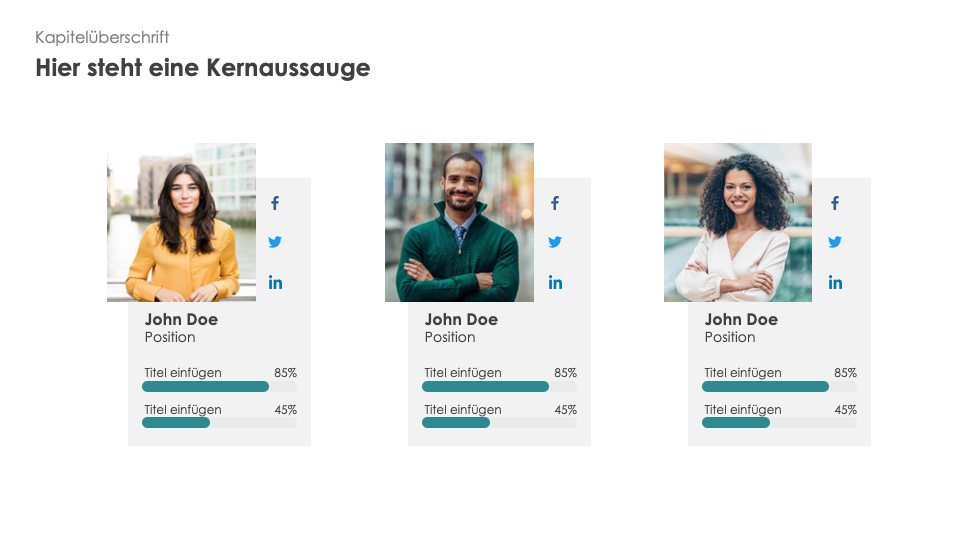
Task: Click Facebook icon on left profile card
Action: click(275, 203)
